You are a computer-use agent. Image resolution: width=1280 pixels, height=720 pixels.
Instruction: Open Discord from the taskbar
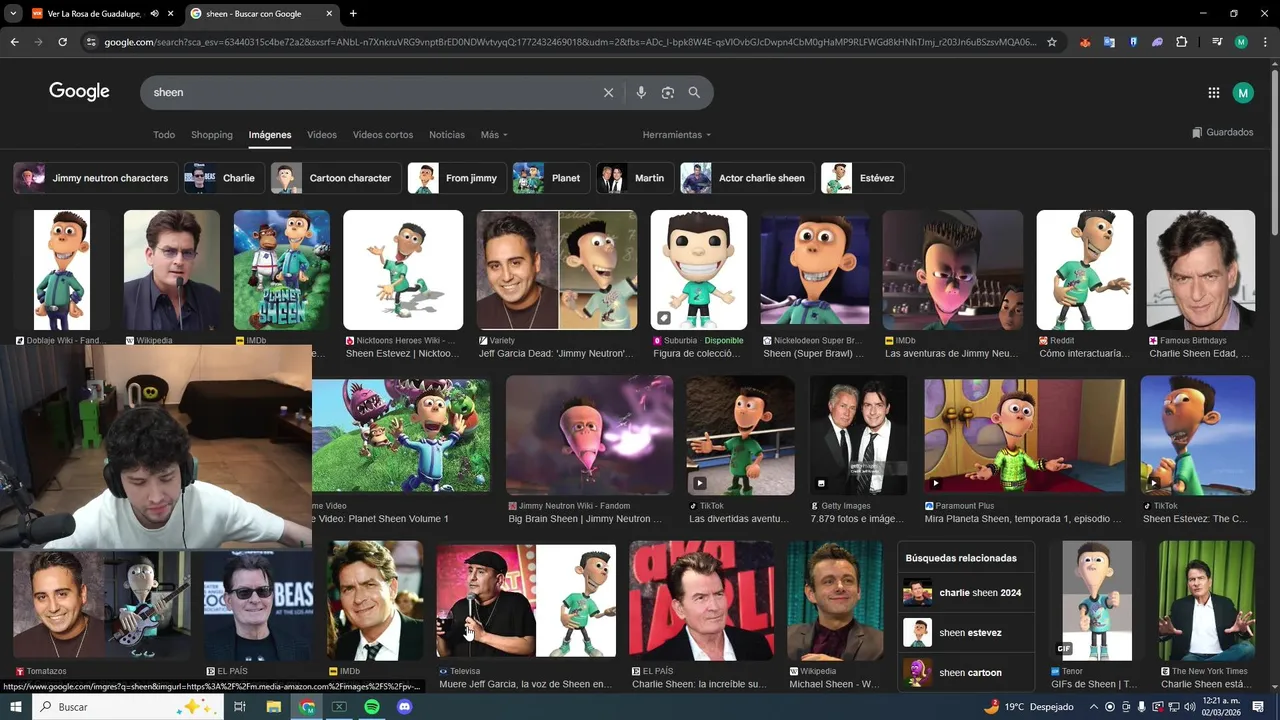[x=404, y=707]
